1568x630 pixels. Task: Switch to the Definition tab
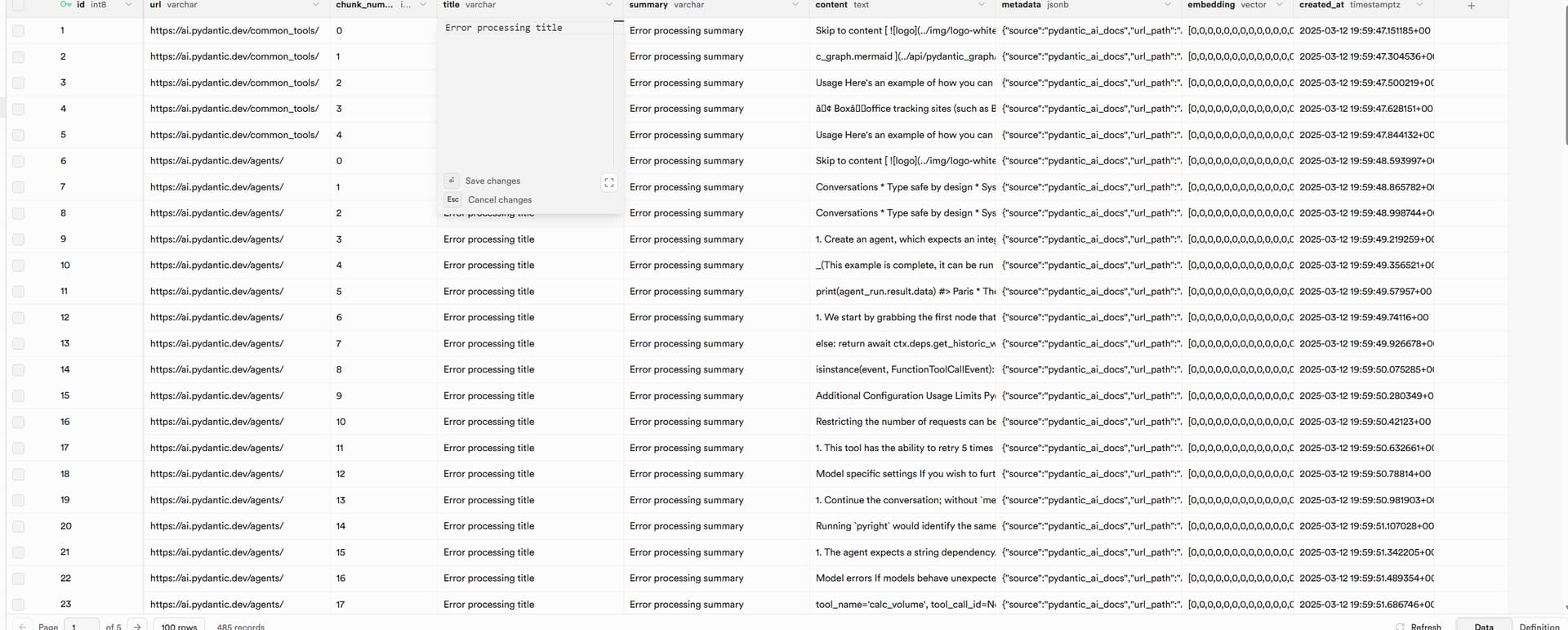tap(1539, 626)
